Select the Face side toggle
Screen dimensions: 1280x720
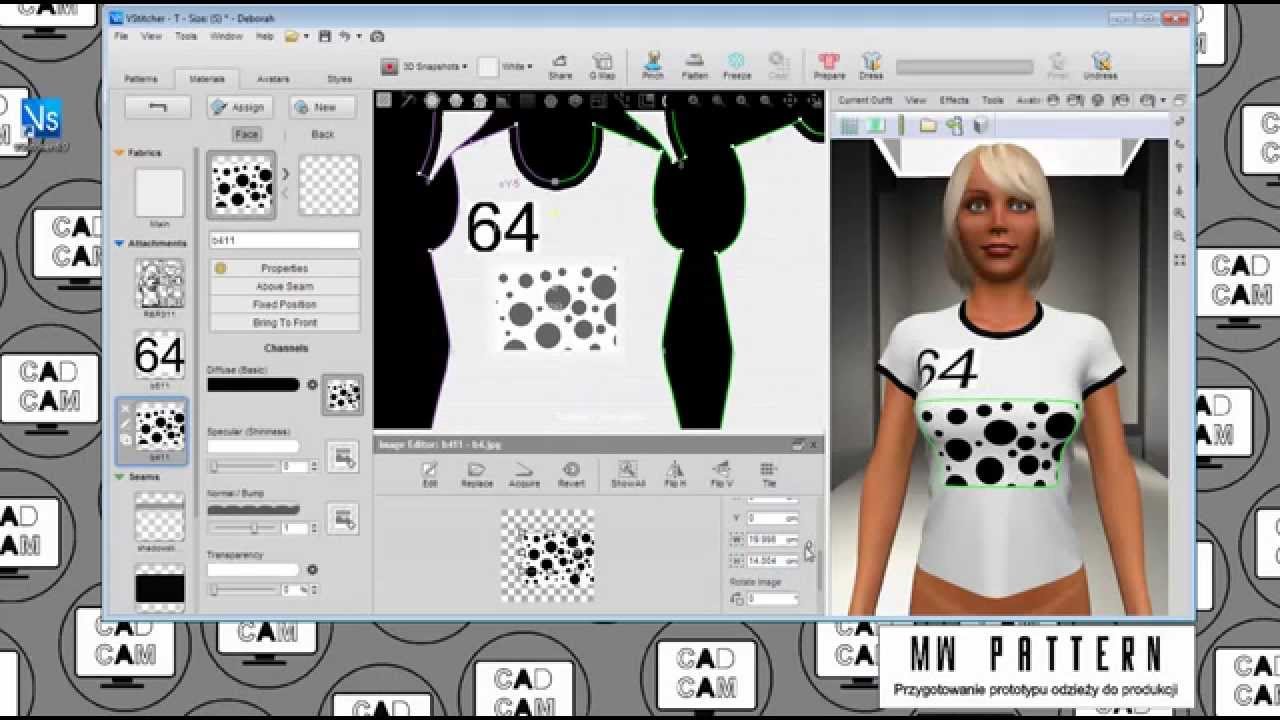tap(246, 134)
